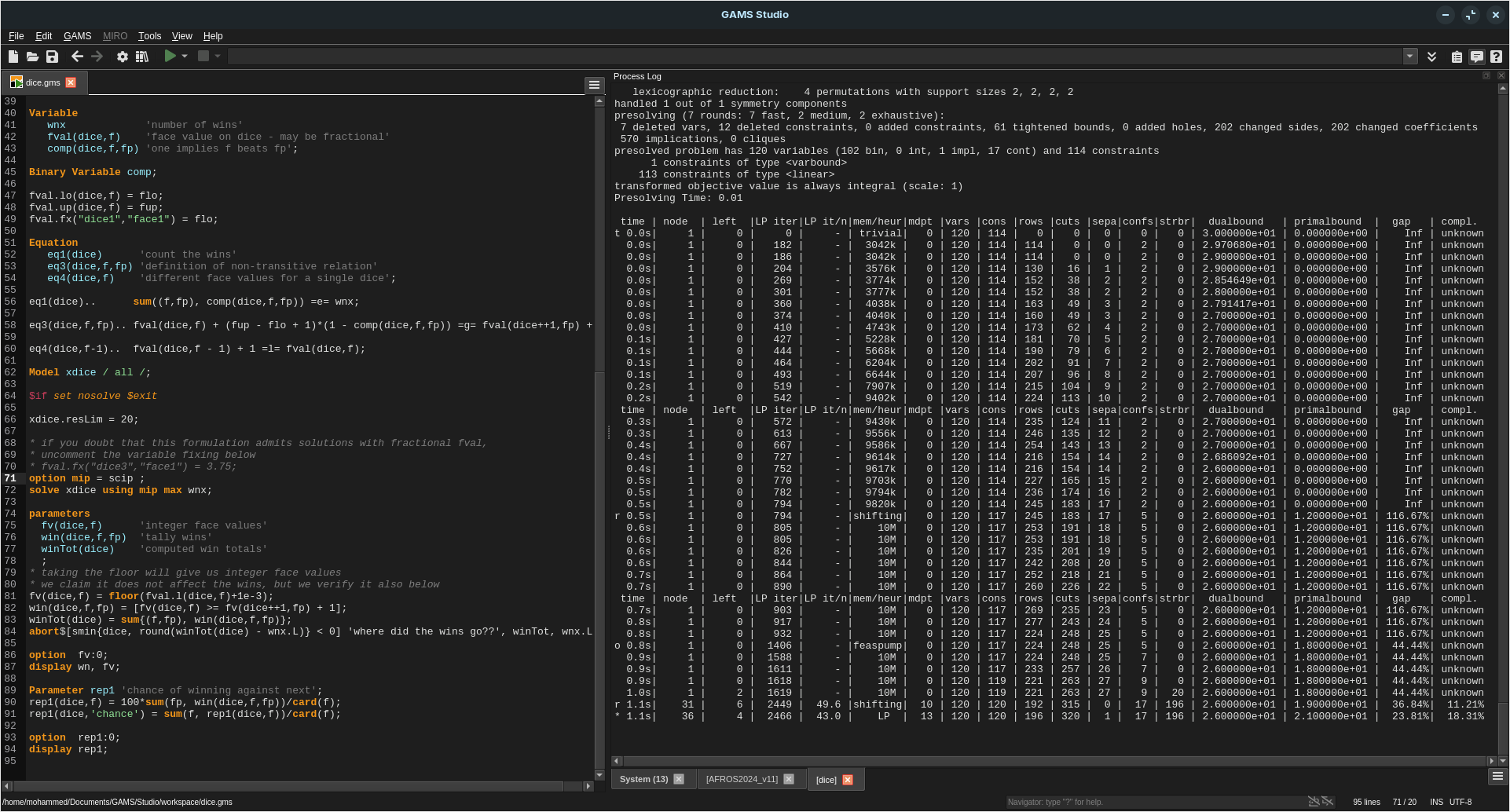Go forward with the right arrow
Screen dimensions: 1510x812
point(97,57)
